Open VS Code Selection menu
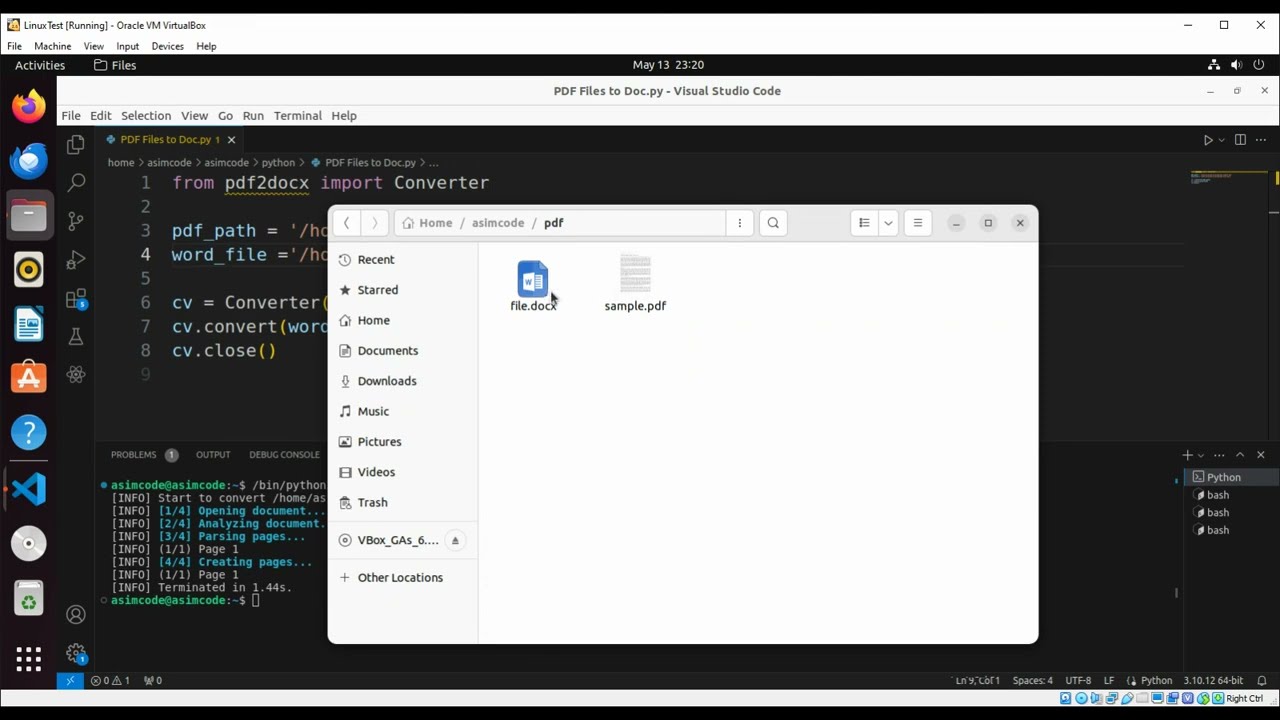1280x720 pixels. (x=146, y=116)
